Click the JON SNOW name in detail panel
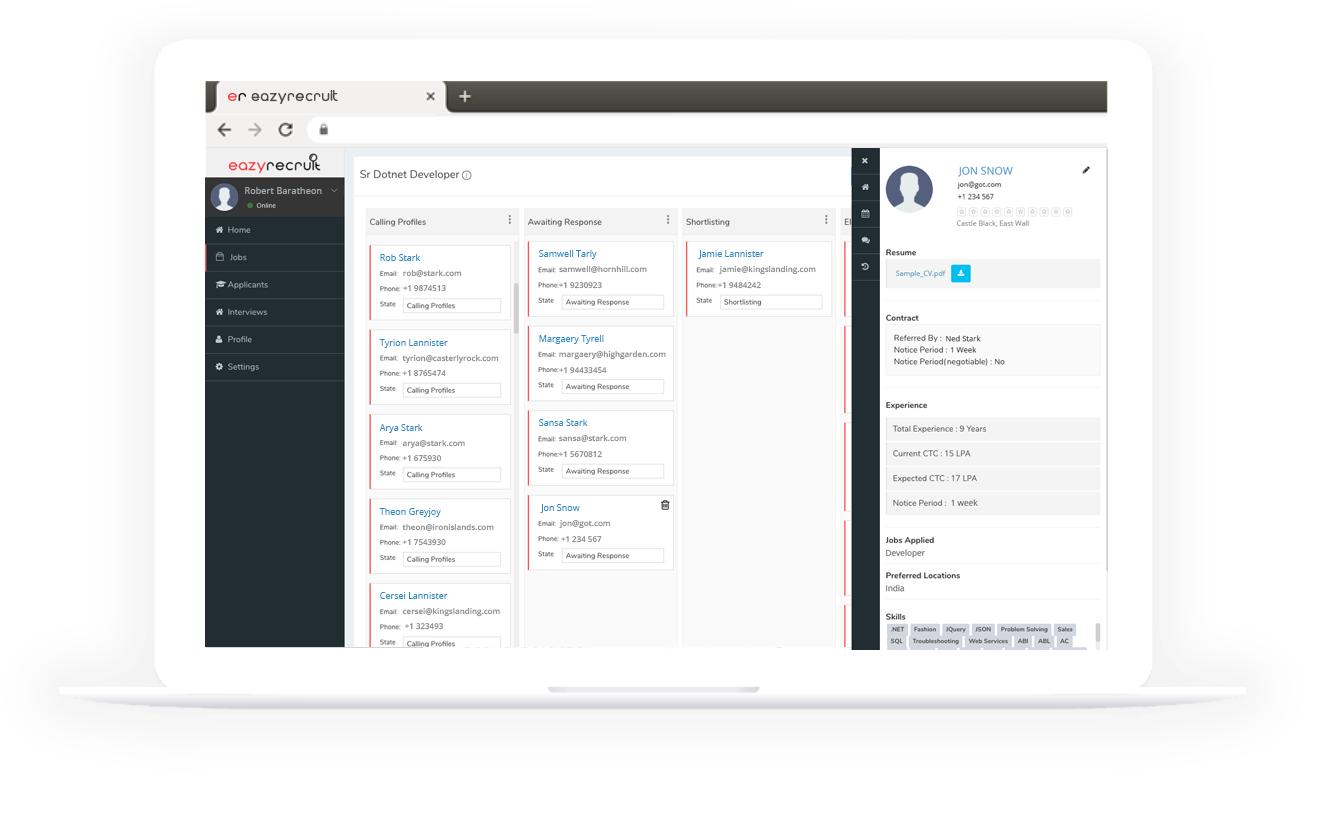The image size is (1343, 827). [x=985, y=172]
